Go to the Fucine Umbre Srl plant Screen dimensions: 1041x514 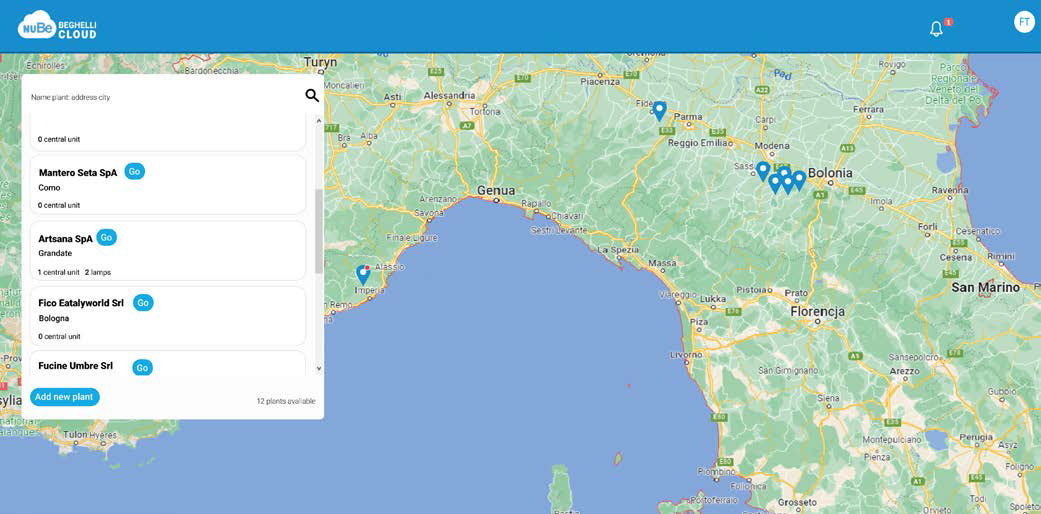[x=142, y=367]
